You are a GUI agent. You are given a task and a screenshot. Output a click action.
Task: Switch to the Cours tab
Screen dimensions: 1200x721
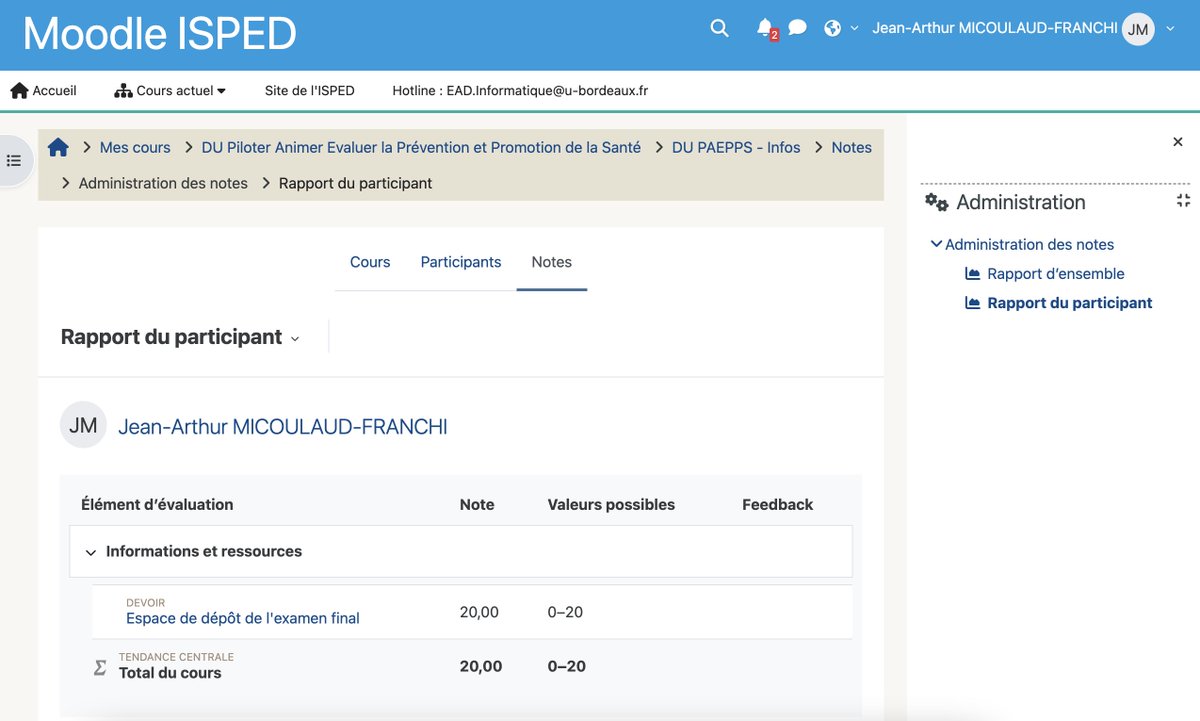pyautogui.click(x=370, y=262)
